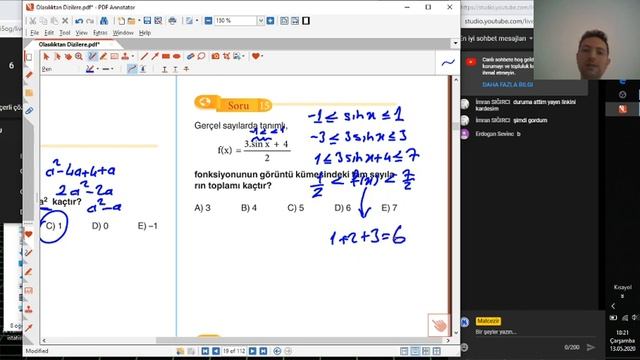Click the send message arrow in chat

[590, 347]
